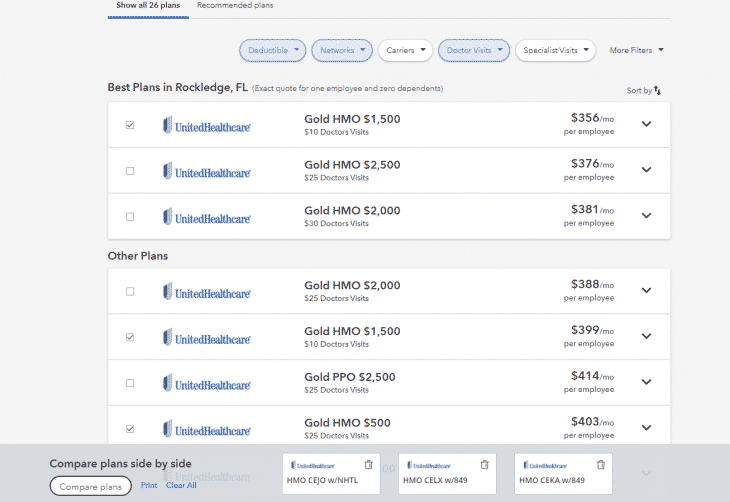Expand details of the $399/mo plan
This screenshot has height=502, width=730.
click(x=646, y=336)
